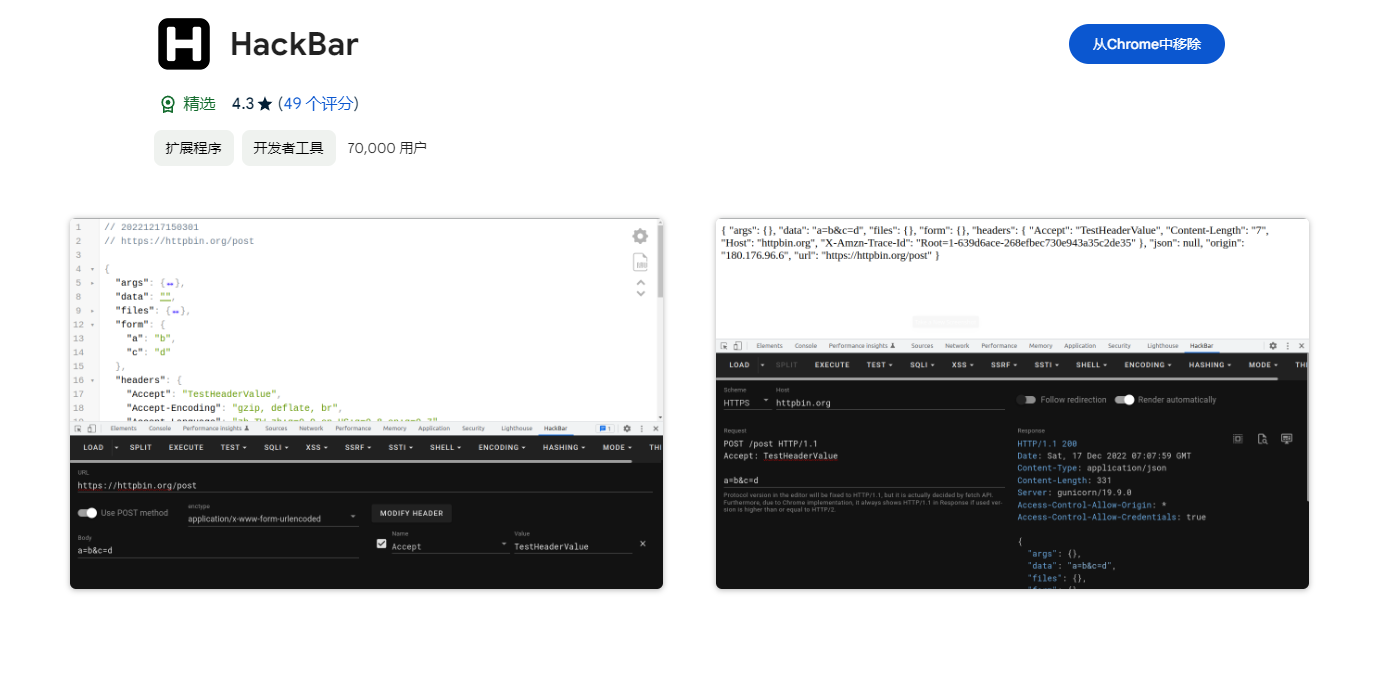The height and width of the screenshot is (675, 1398).
Task: Collapse the "form" node on line 12
Action: 93,325
